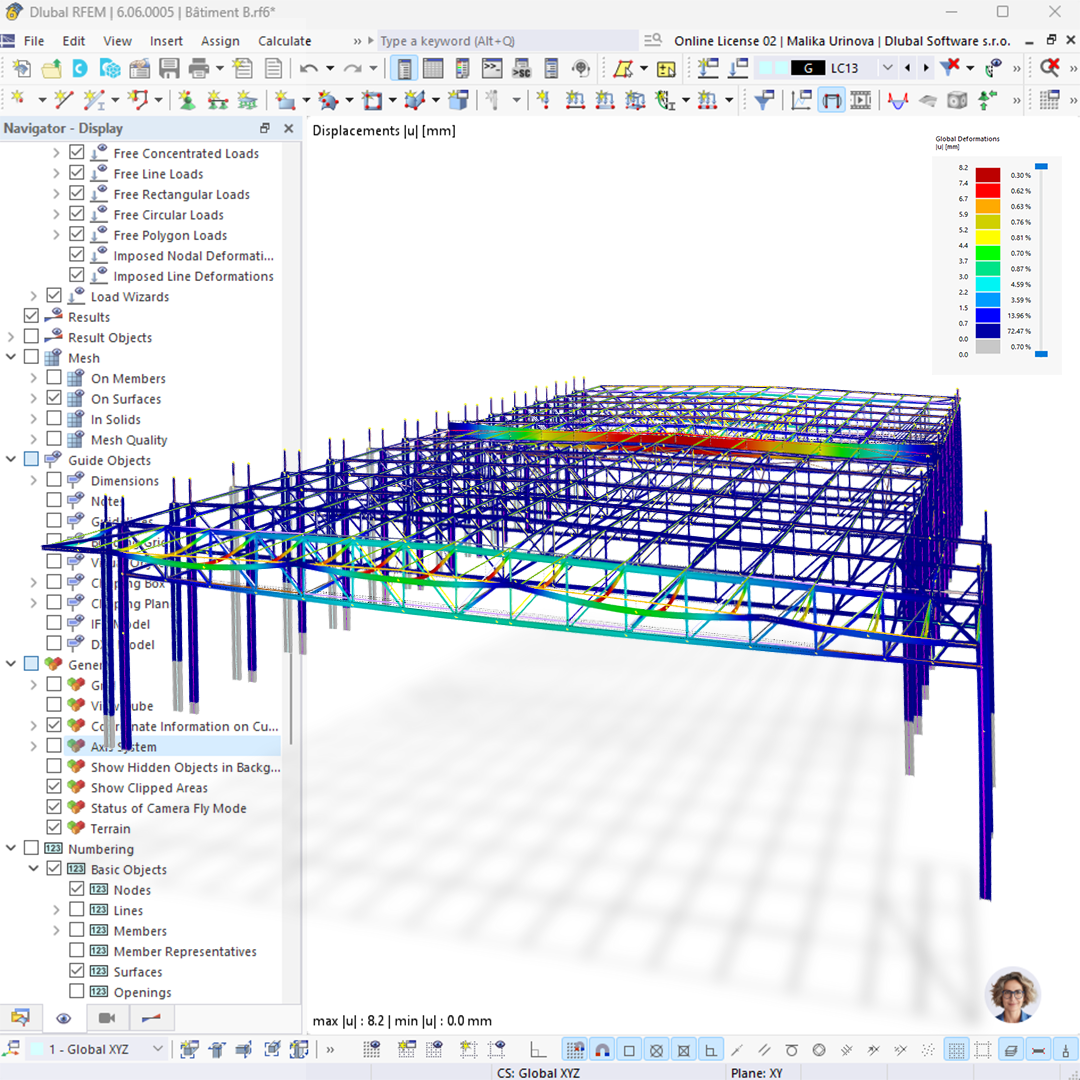Image resolution: width=1080 pixels, height=1080 pixels.
Task: Click the Calculate All red calculator icon
Action: coord(1048,100)
